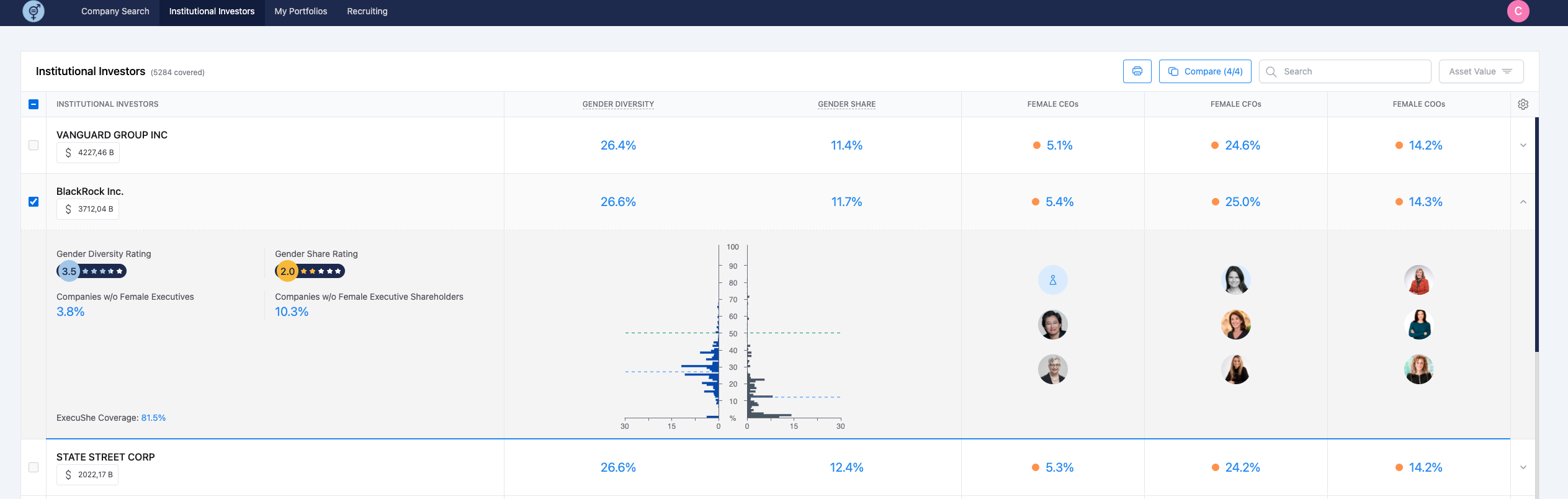
Task: Click Vanguard's dollar sign asset icon
Action: pos(68,153)
